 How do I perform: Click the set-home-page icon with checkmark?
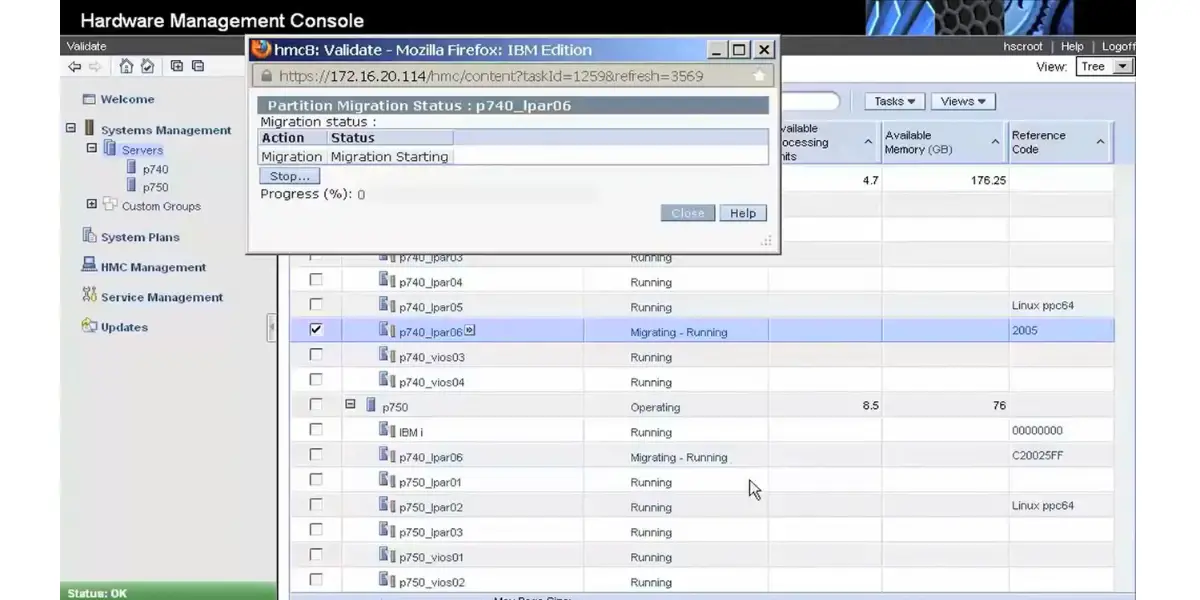[147, 66]
